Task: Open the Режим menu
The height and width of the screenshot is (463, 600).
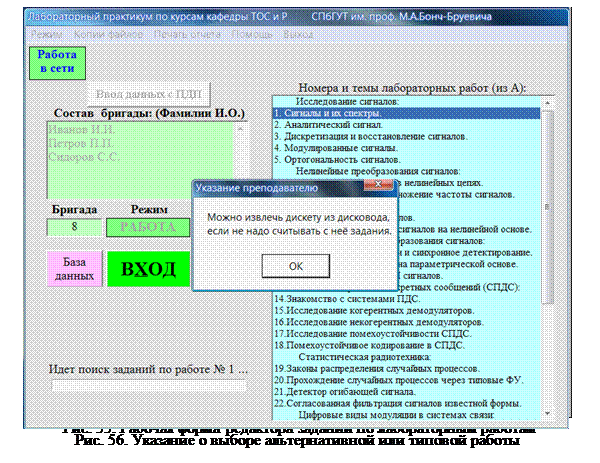Action: tap(46, 34)
